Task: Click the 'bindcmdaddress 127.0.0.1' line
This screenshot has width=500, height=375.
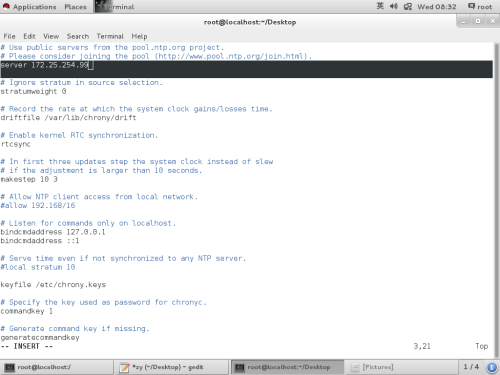Action: coord(53,232)
